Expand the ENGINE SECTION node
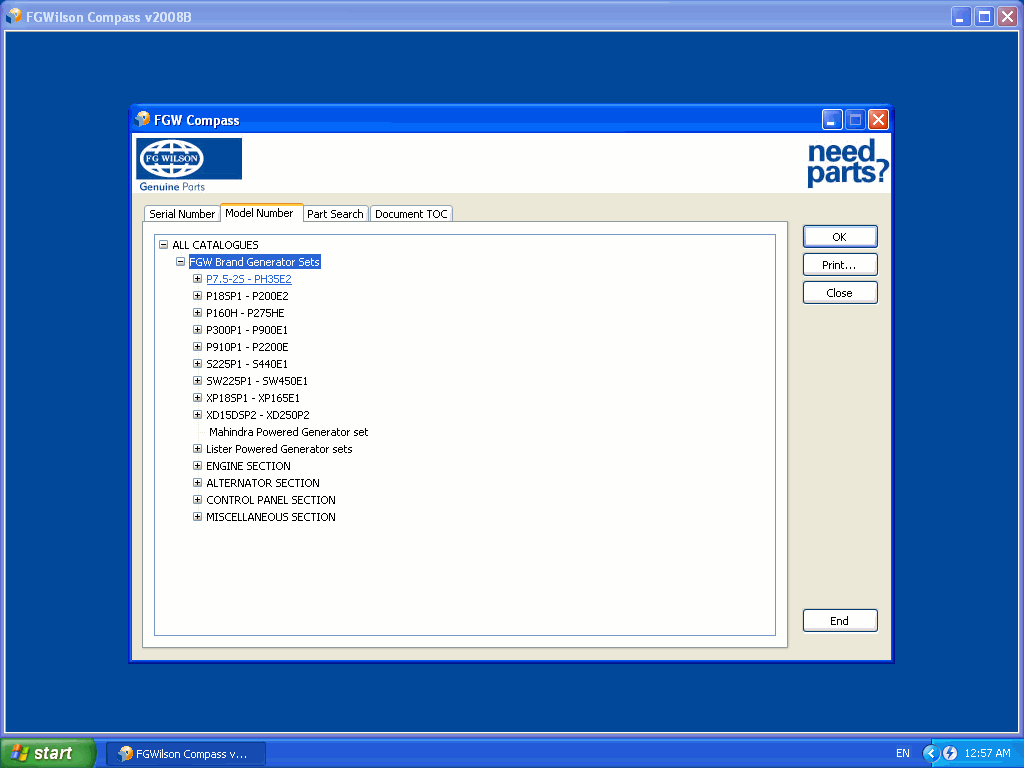Image resolution: width=1024 pixels, height=768 pixels. click(197, 466)
